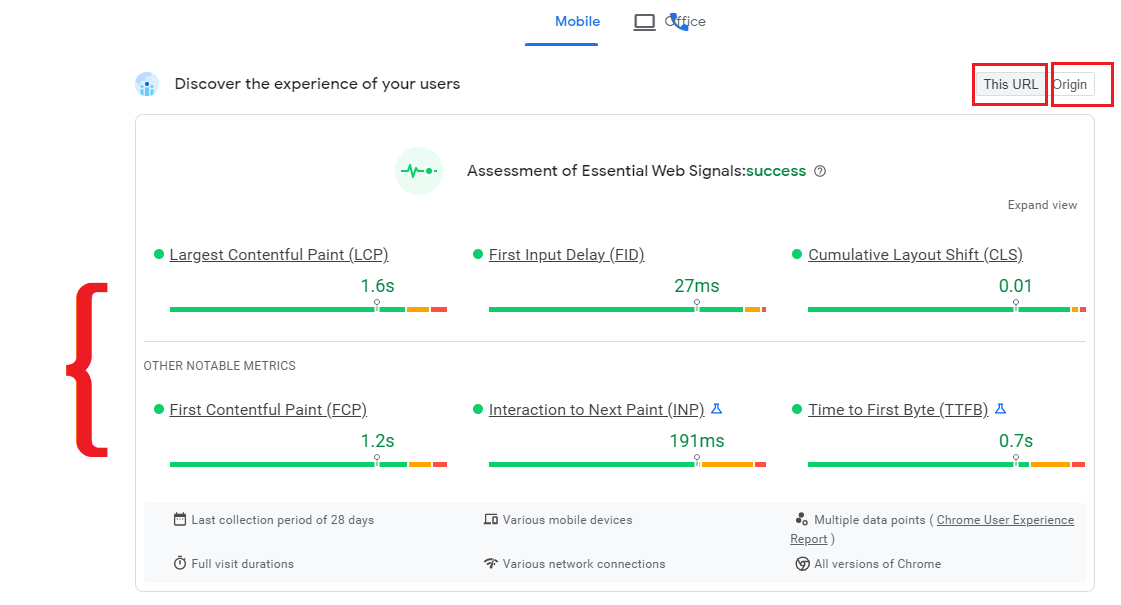This screenshot has width=1121, height=605.
Task: Click the green success status text
Action: tap(776, 171)
